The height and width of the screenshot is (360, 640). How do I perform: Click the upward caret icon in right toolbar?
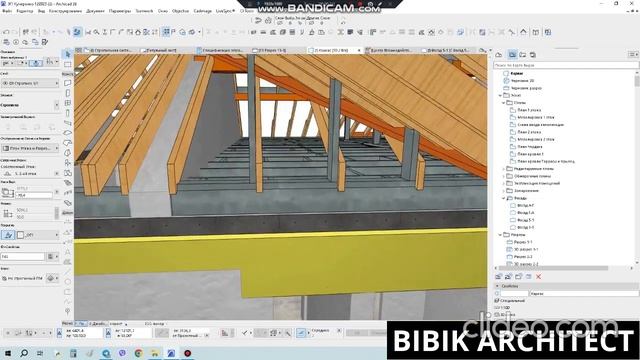click(523, 32)
